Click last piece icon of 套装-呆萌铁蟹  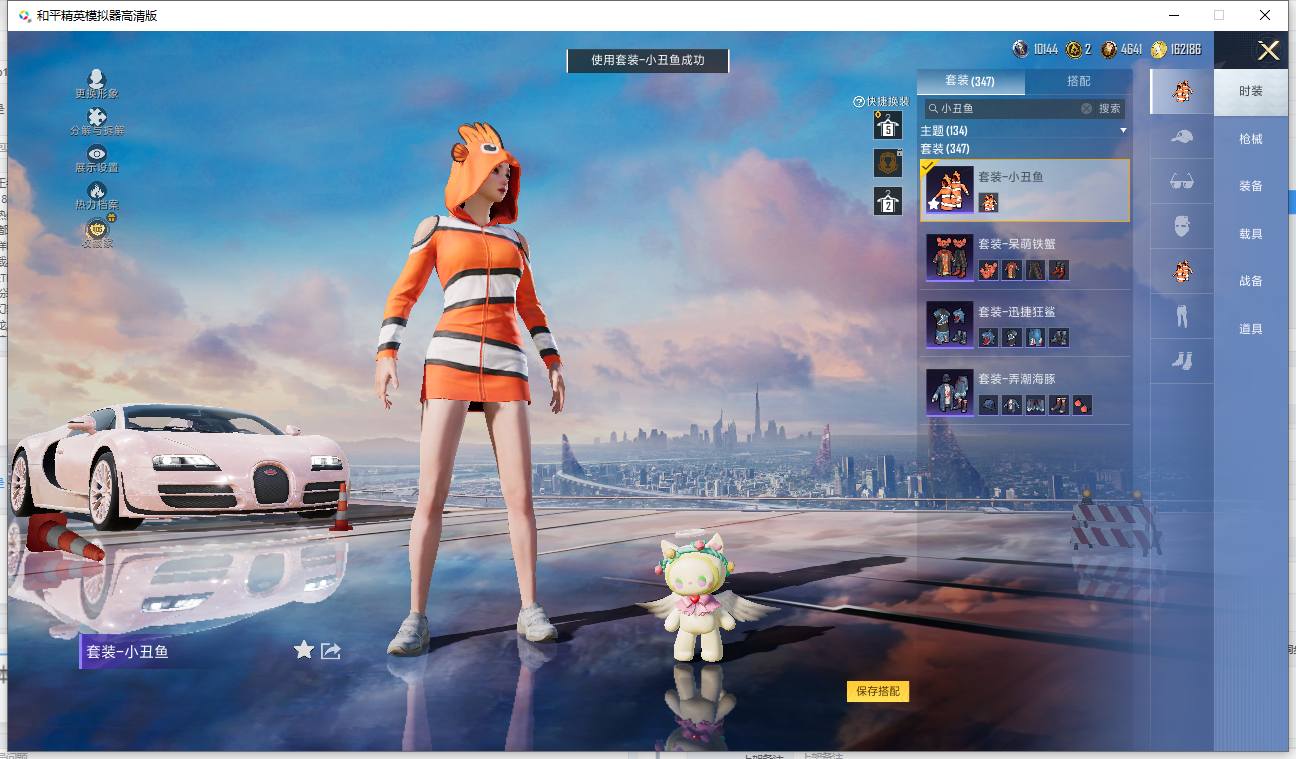pyautogui.click(x=1059, y=270)
